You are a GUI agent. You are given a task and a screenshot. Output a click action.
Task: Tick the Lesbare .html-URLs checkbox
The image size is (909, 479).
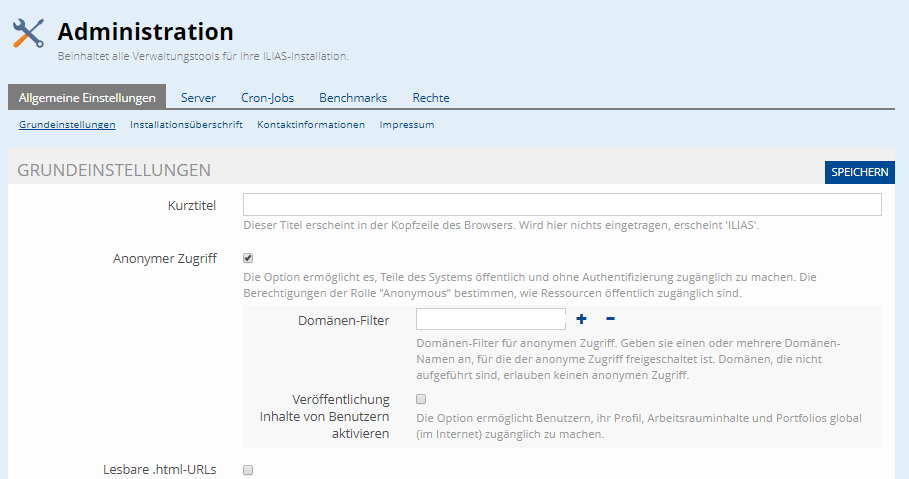pos(248,469)
